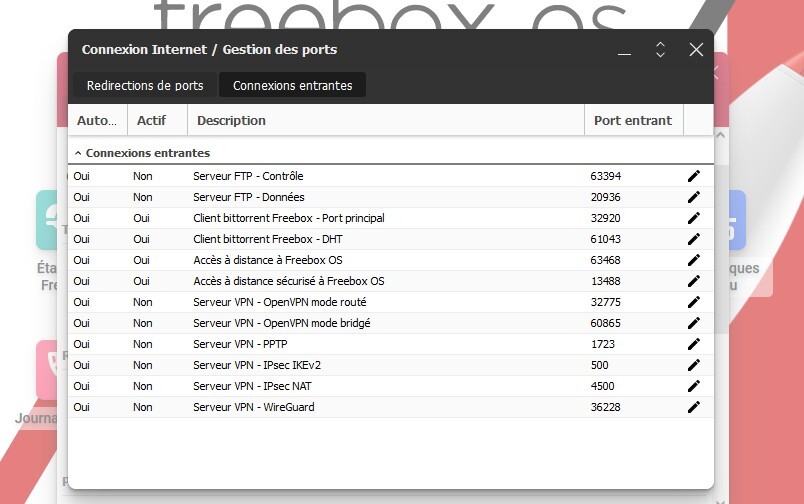
Task: Edit Client bittorrent Freebox - Port principal
Action: [x=694, y=218]
